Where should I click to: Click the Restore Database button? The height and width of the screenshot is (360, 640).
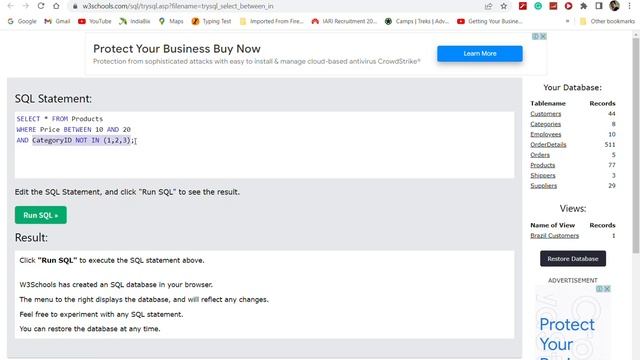click(573, 259)
